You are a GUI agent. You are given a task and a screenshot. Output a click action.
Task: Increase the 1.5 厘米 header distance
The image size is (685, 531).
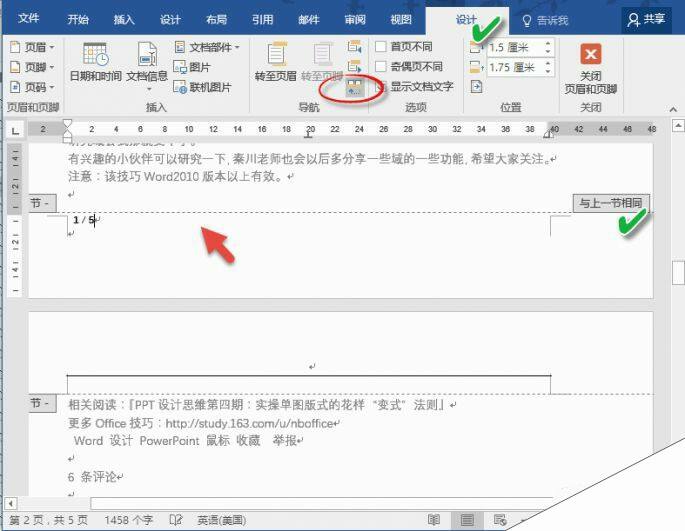(548, 43)
